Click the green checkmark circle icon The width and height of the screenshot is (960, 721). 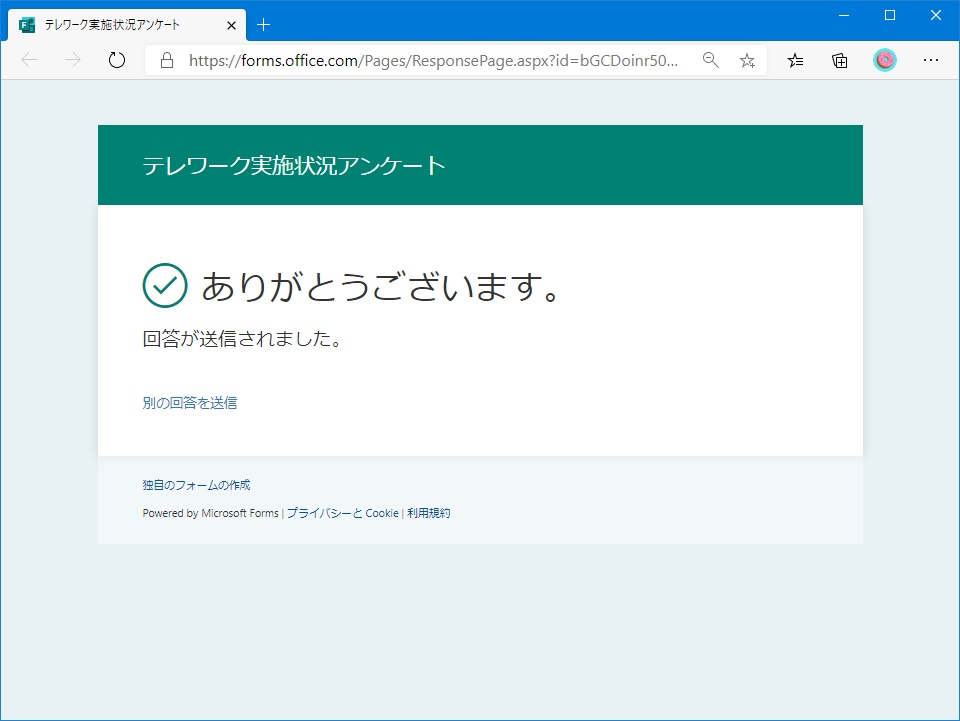point(165,285)
